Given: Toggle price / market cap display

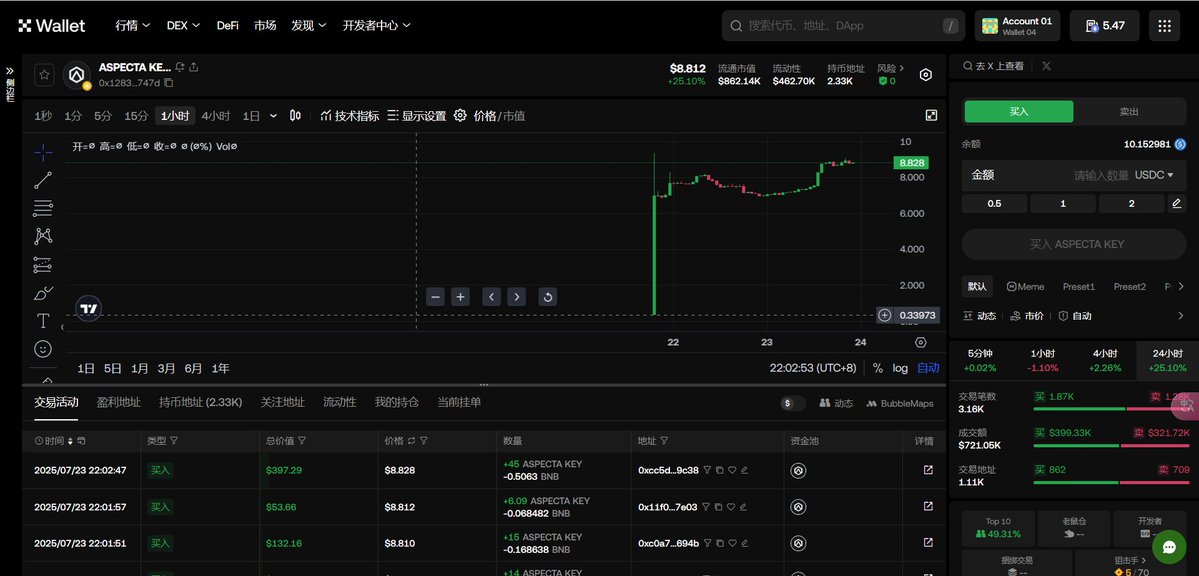Looking at the screenshot, I should coord(499,116).
